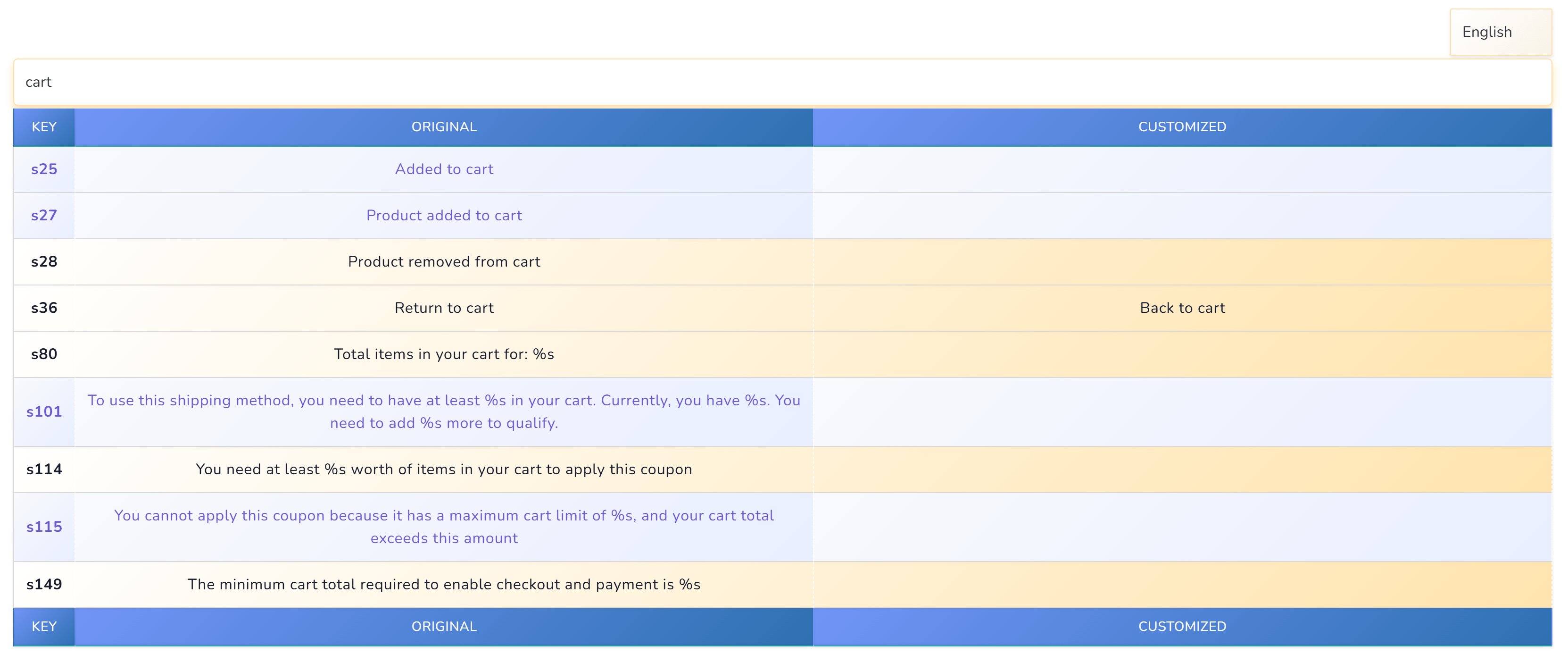Click the top ORIGINAL column header

click(x=444, y=126)
